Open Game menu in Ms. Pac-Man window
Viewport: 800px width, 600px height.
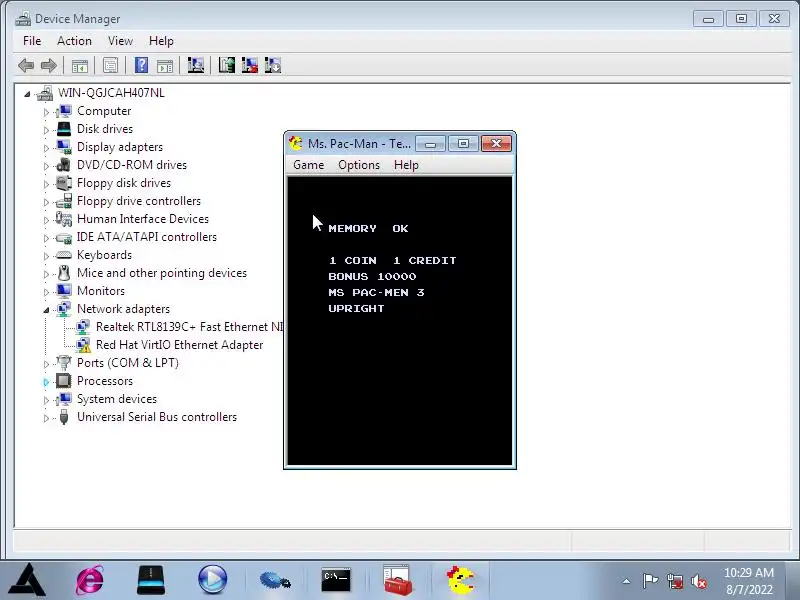click(309, 165)
